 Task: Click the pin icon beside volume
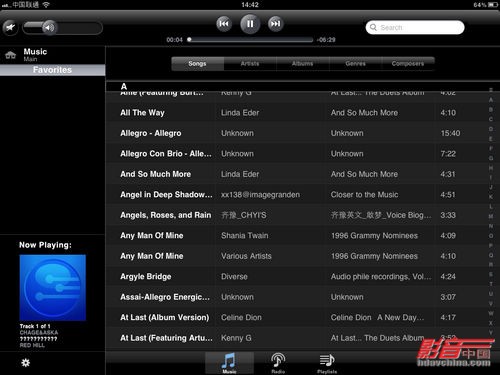tap(10, 27)
